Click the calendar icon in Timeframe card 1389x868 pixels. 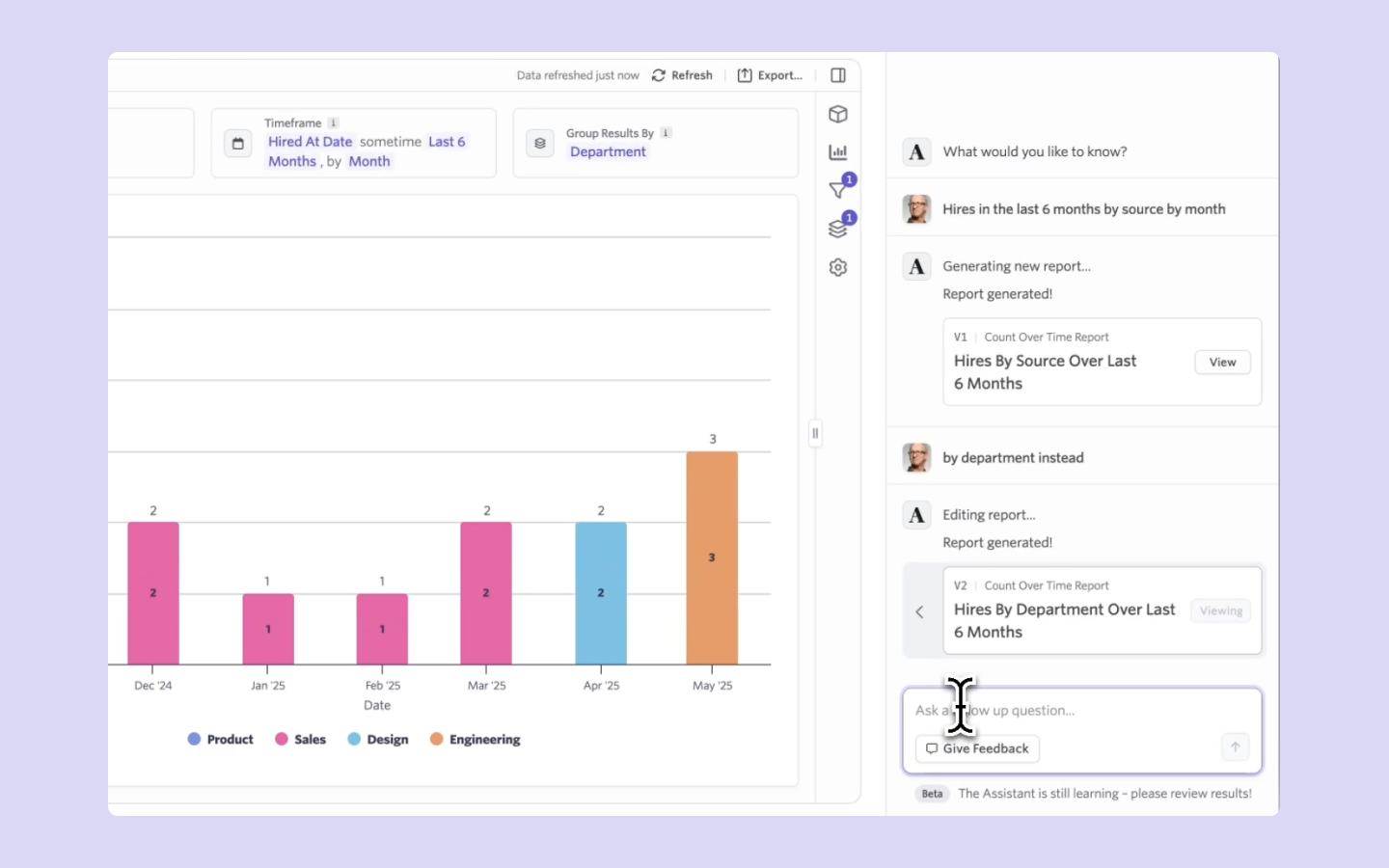[x=238, y=144]
